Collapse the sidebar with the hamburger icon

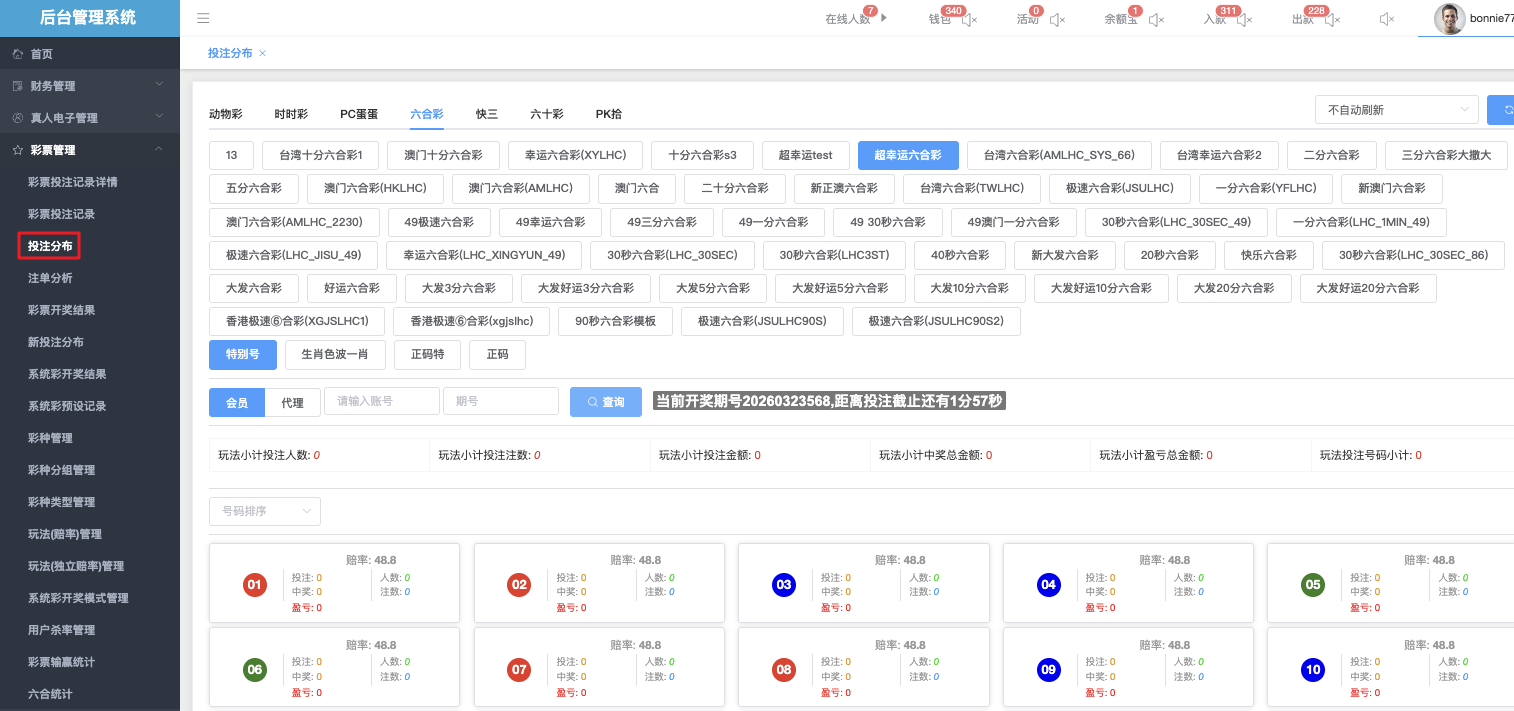pyautogui.click(x=203, y=18)
